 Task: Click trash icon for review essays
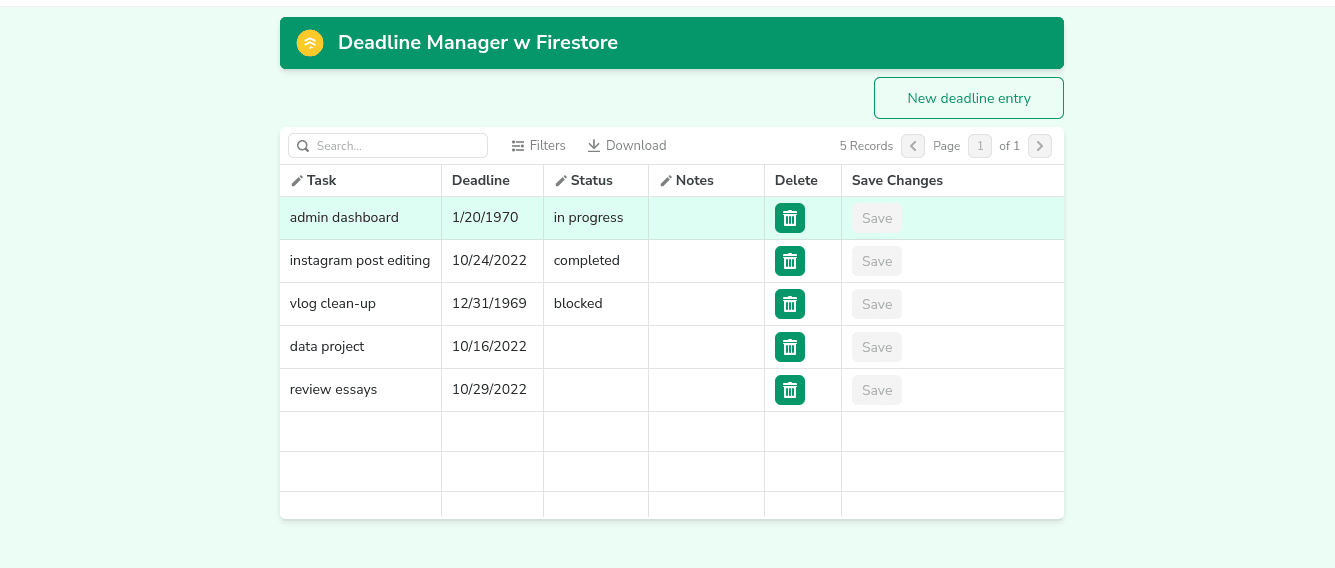point(789,390)
